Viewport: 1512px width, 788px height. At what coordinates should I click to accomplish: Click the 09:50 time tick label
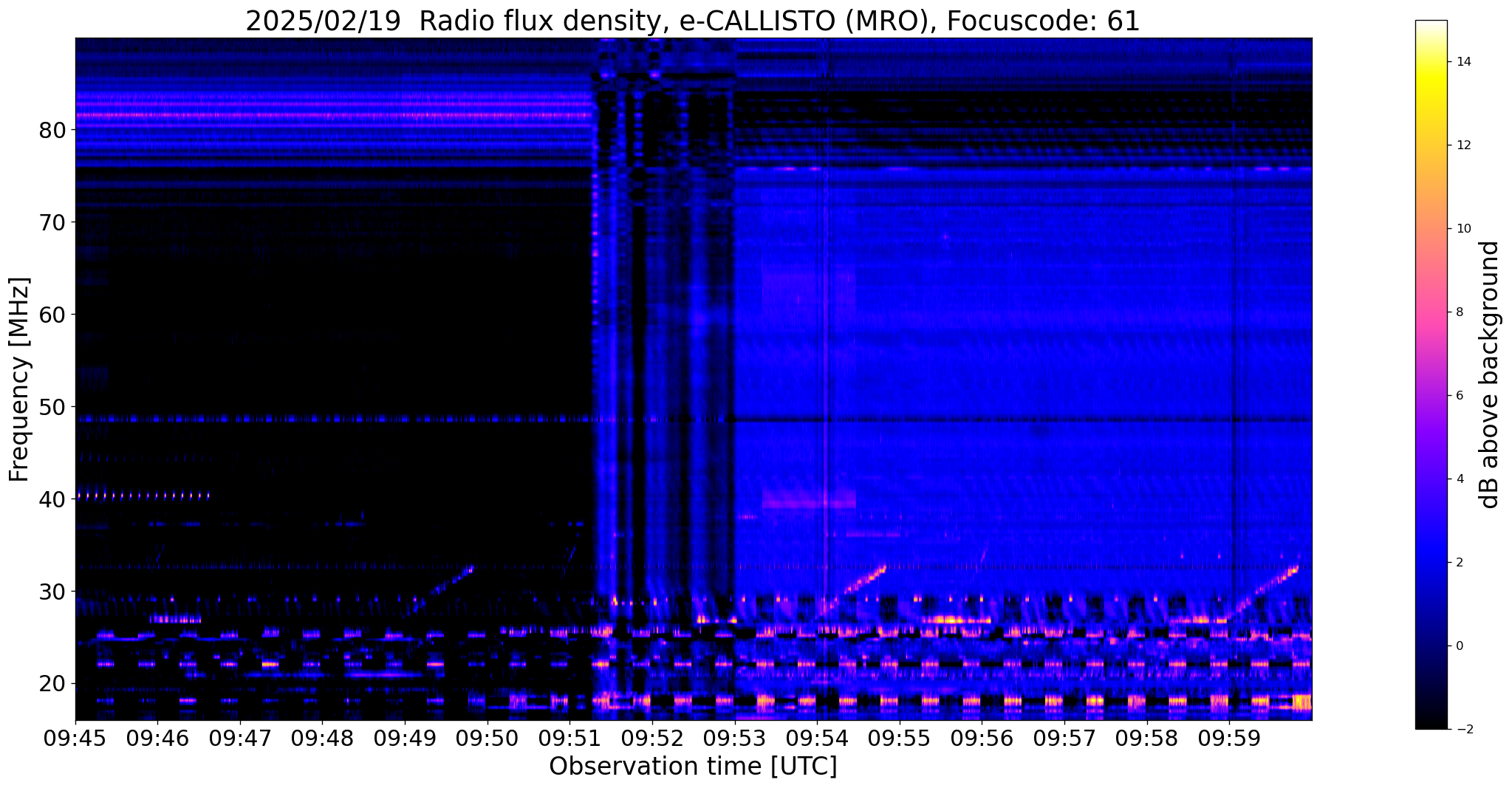pos(487,739)
